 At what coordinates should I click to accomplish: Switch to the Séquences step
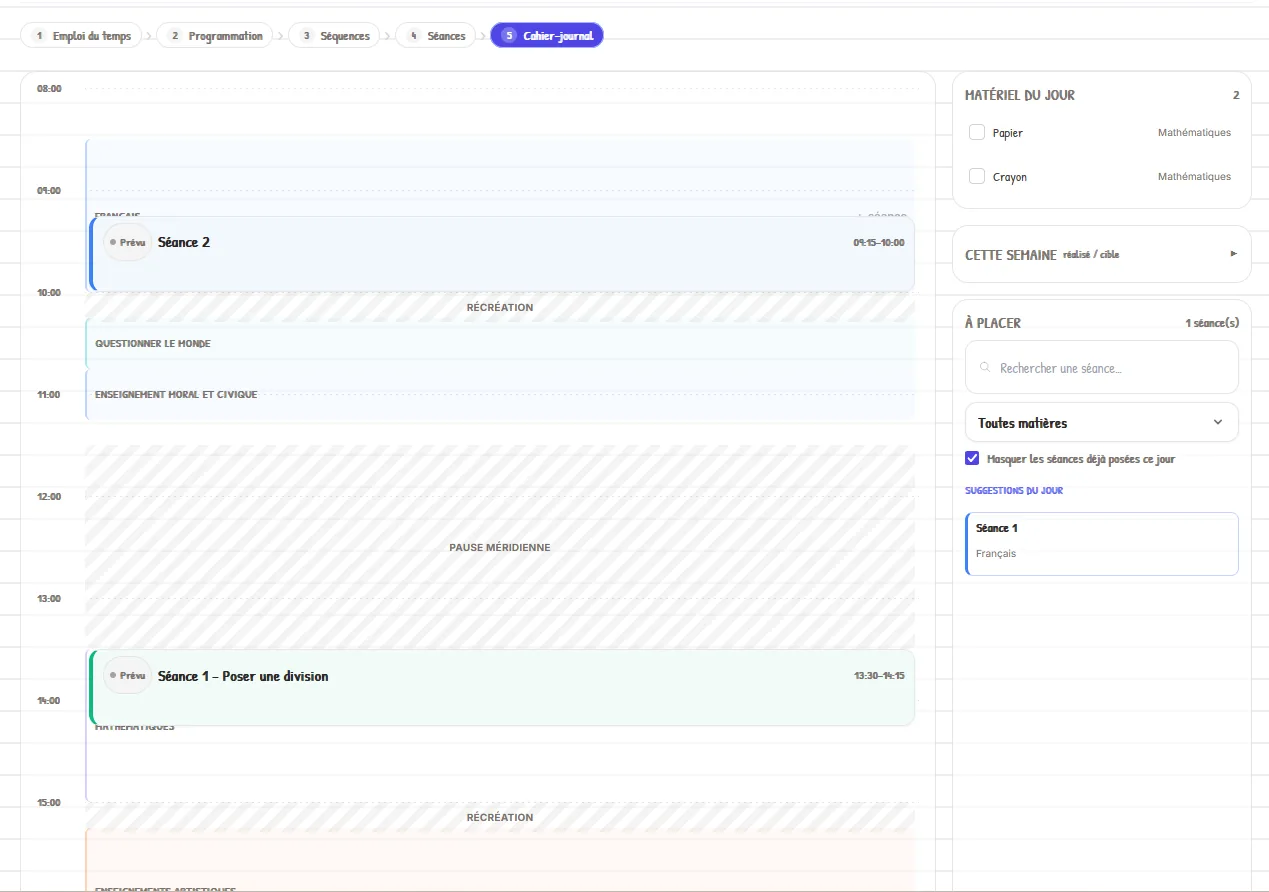[334, 36]
